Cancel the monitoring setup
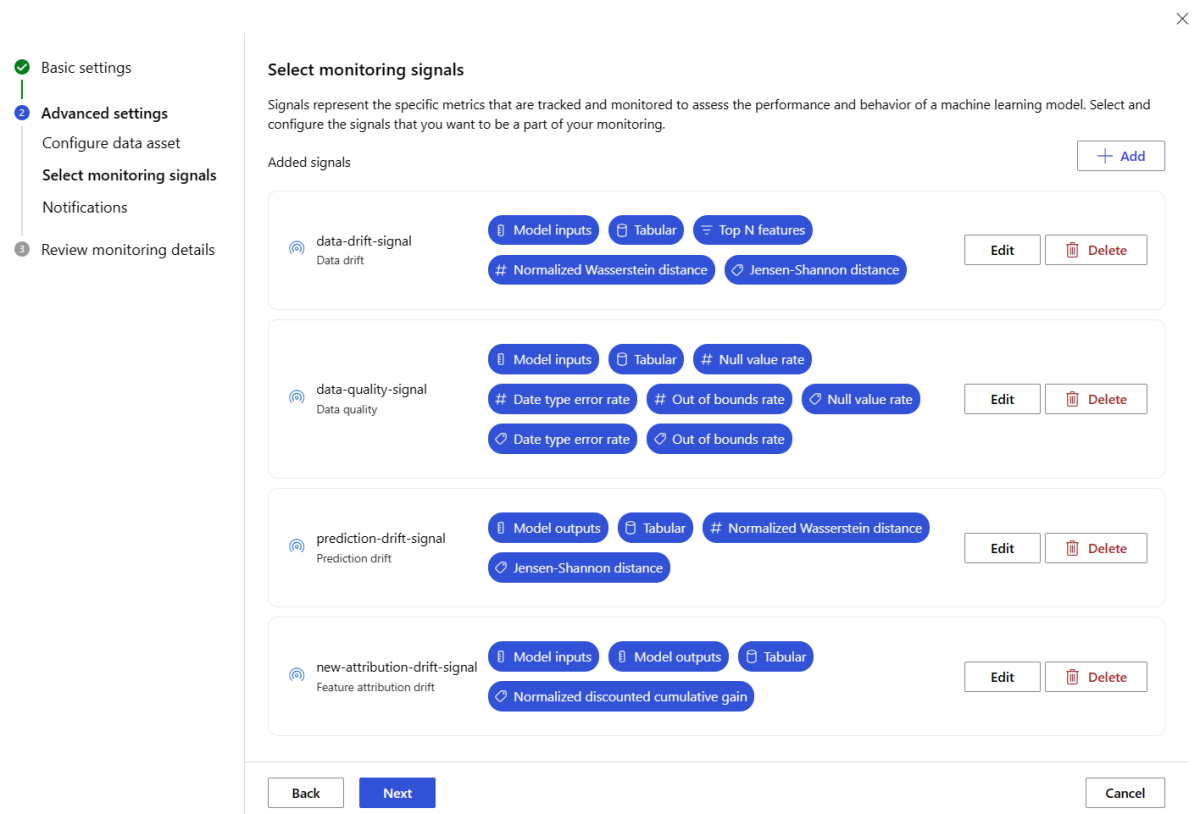The width and height of the screenshot is (1200, 814). [1125, 793]
